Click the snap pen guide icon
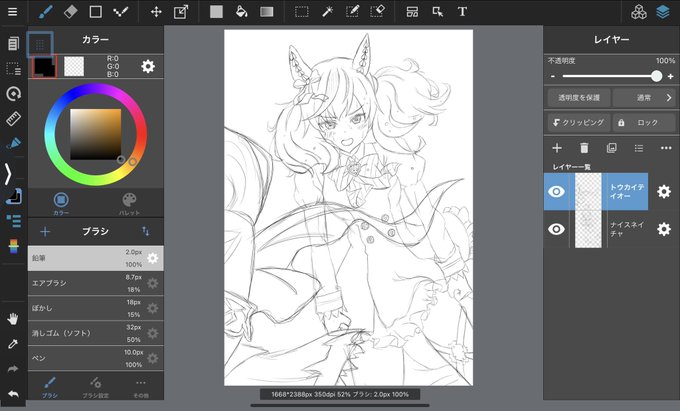 tap(13, 143)
